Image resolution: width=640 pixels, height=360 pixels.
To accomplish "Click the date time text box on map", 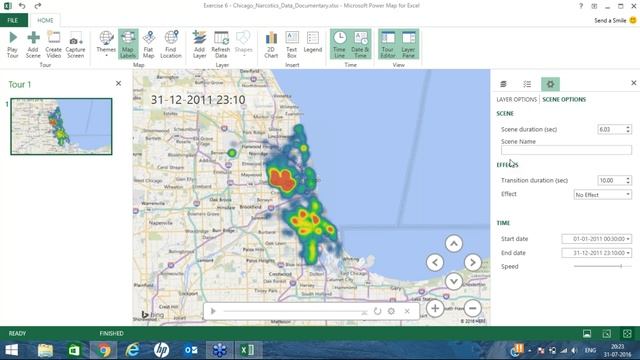I will pyautogui.click(x=198, y=100).
